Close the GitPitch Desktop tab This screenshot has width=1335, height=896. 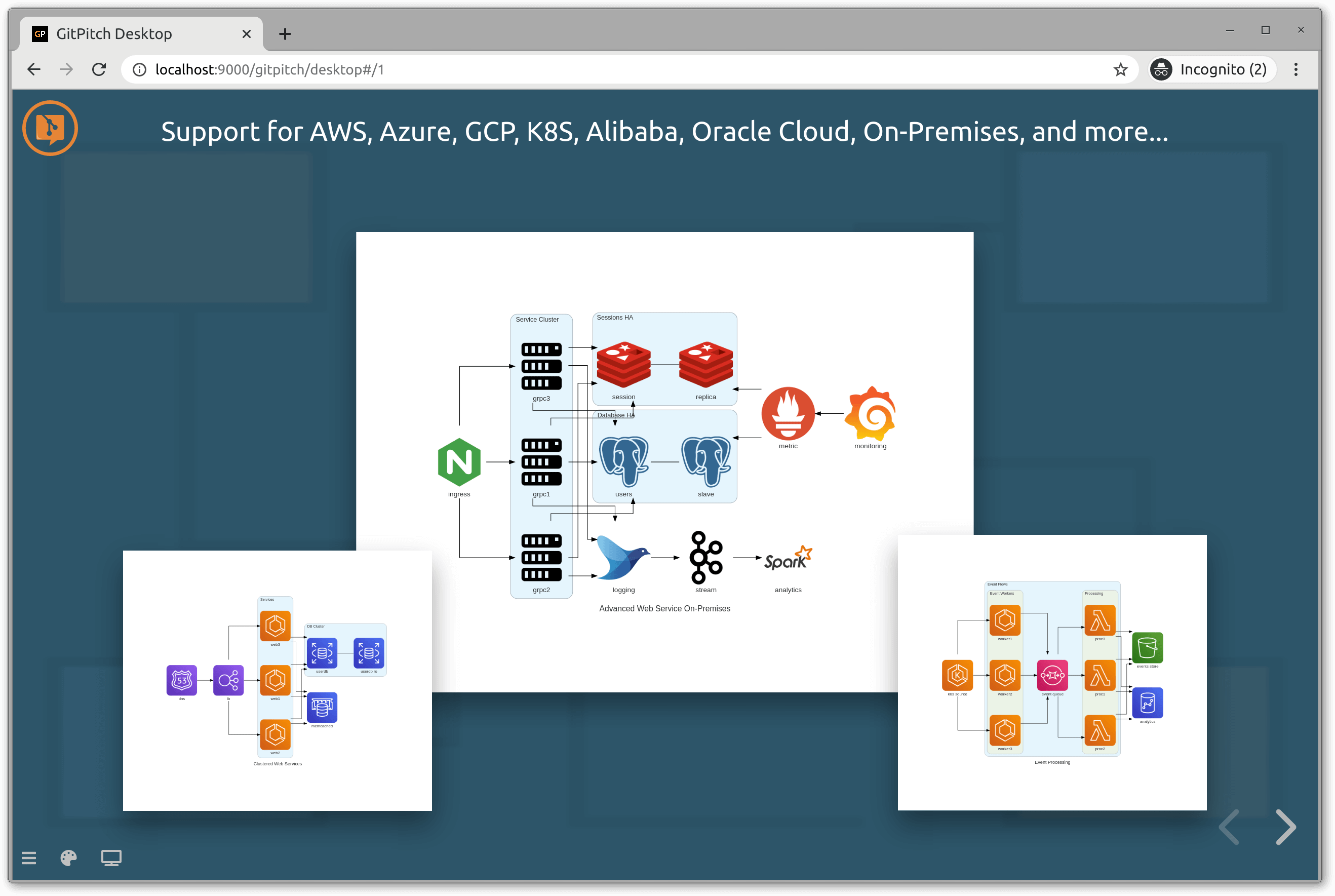point(246,34)
